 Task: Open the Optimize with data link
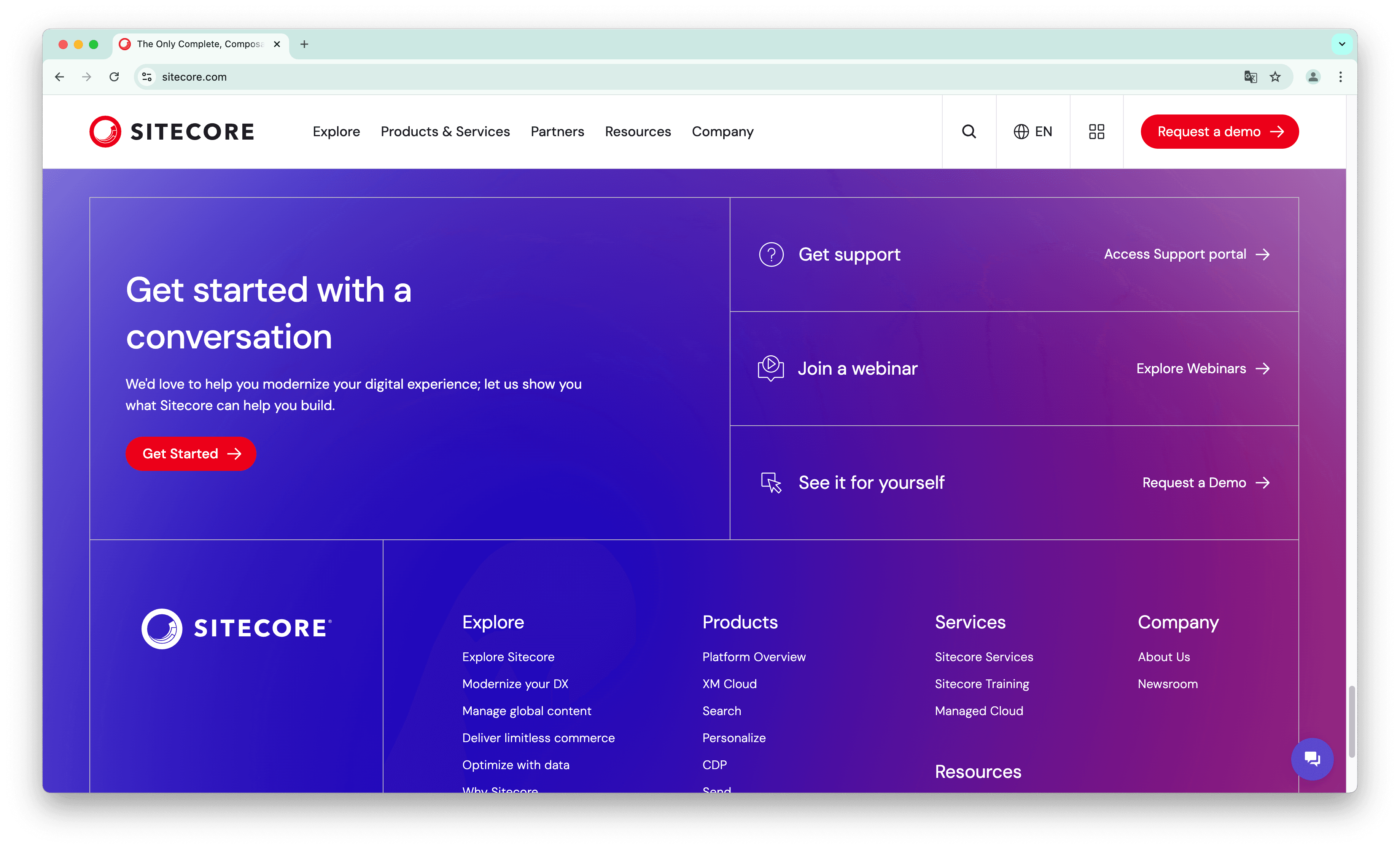click(515, 765)
